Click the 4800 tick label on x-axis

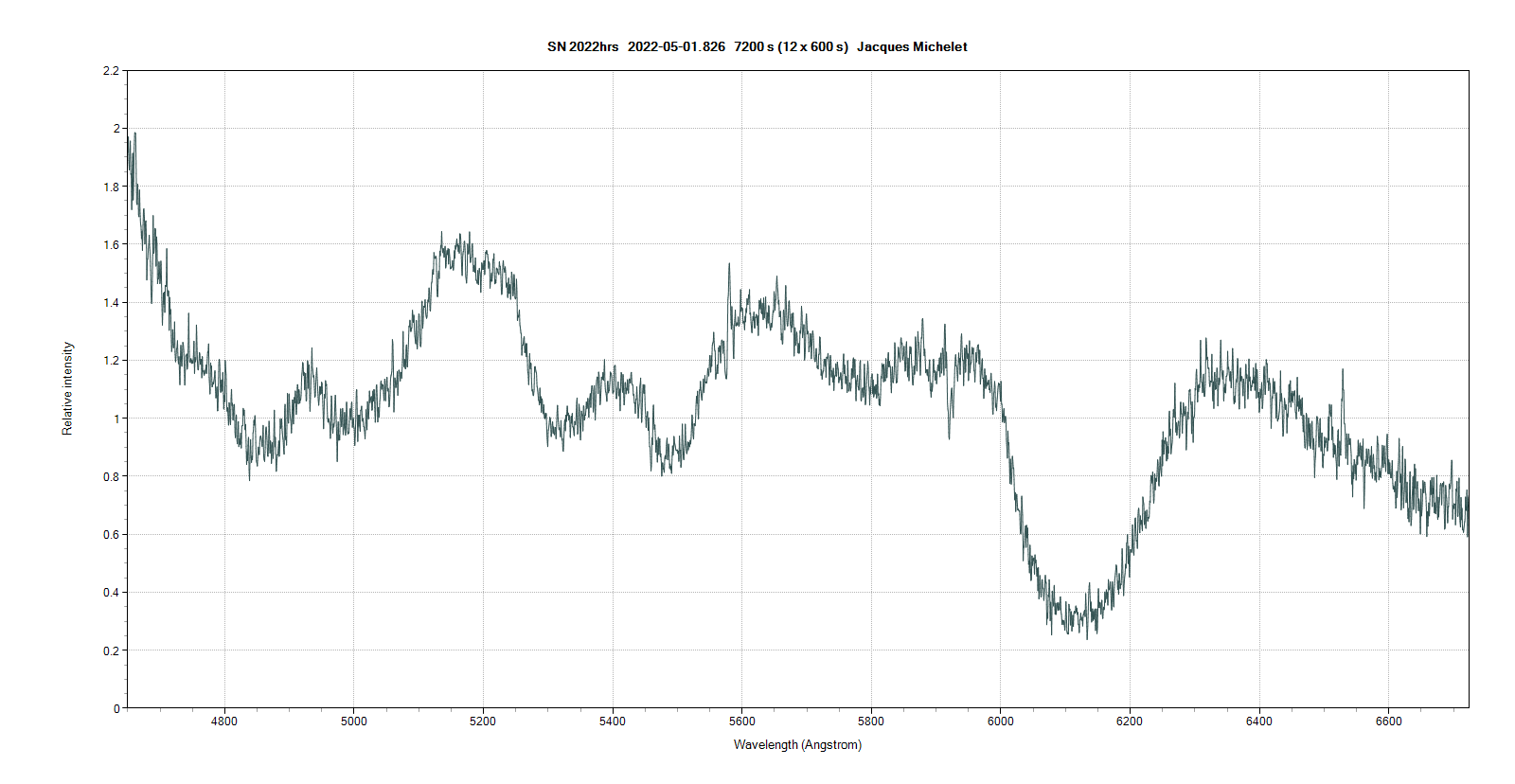coord(224,722)
